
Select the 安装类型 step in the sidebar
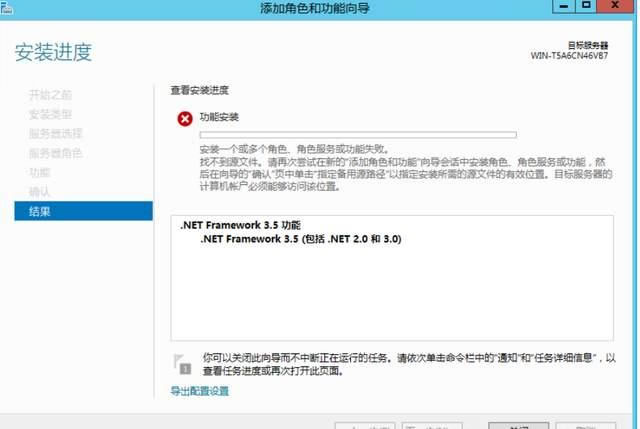tap(50, 114)
